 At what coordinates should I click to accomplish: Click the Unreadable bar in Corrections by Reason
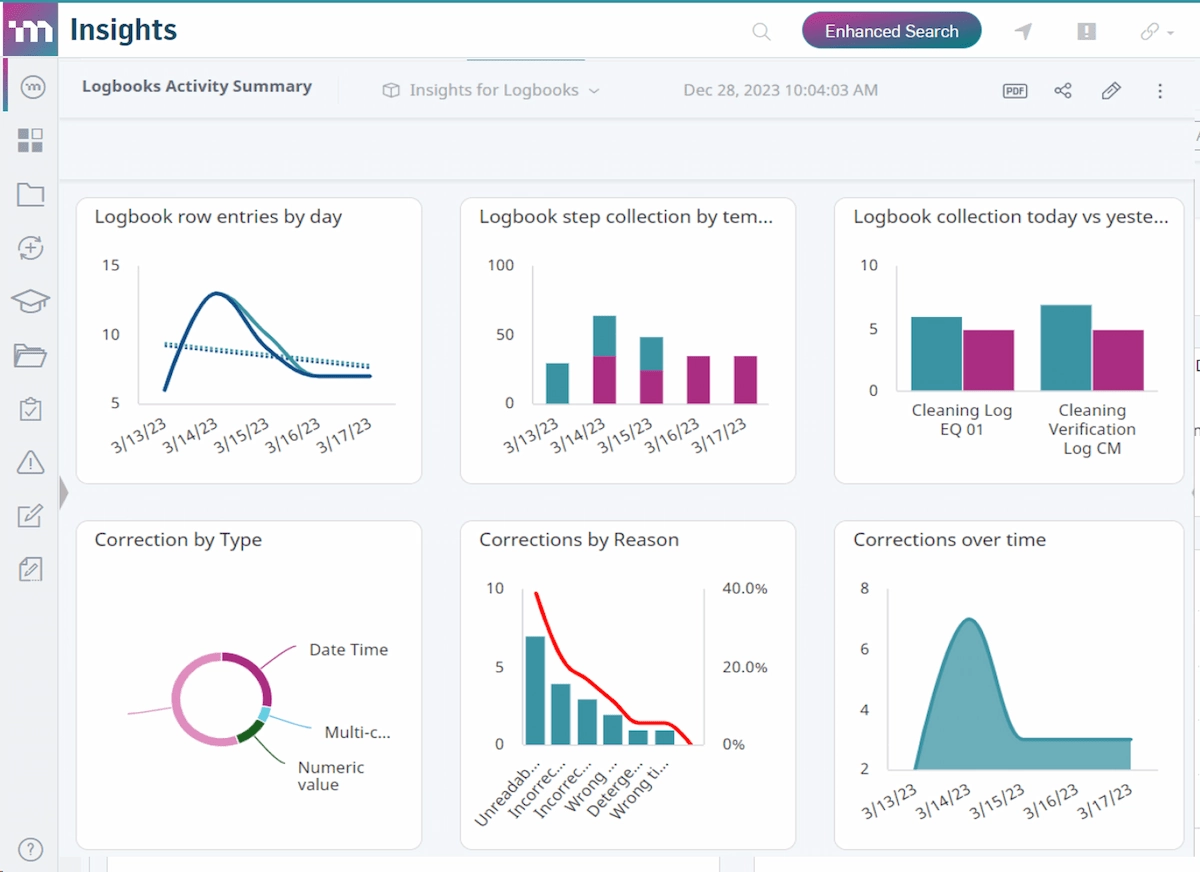point(535,690)
